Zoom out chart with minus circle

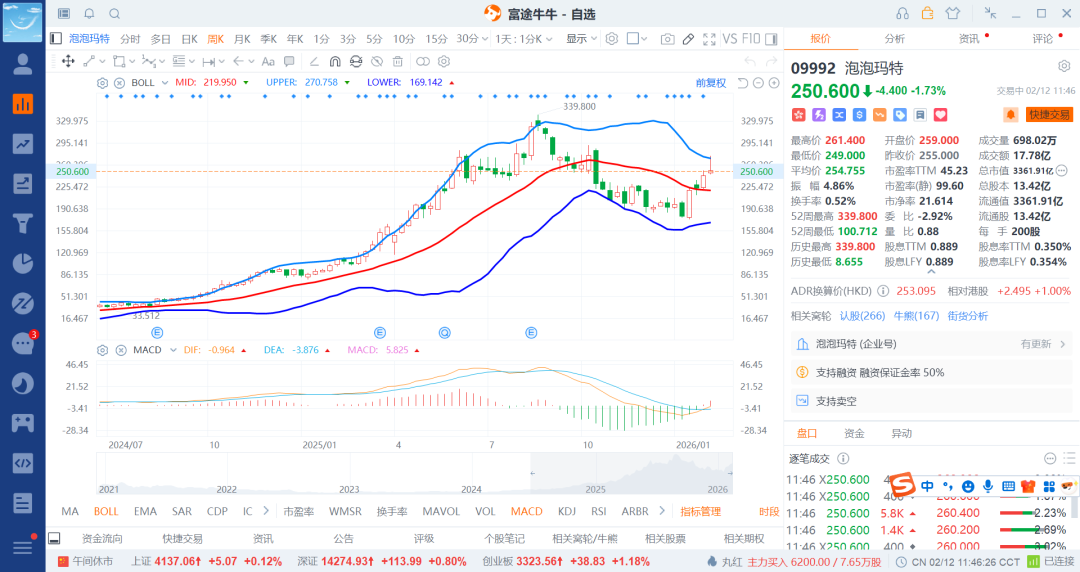pyautogui.click(x=758, y=83)
